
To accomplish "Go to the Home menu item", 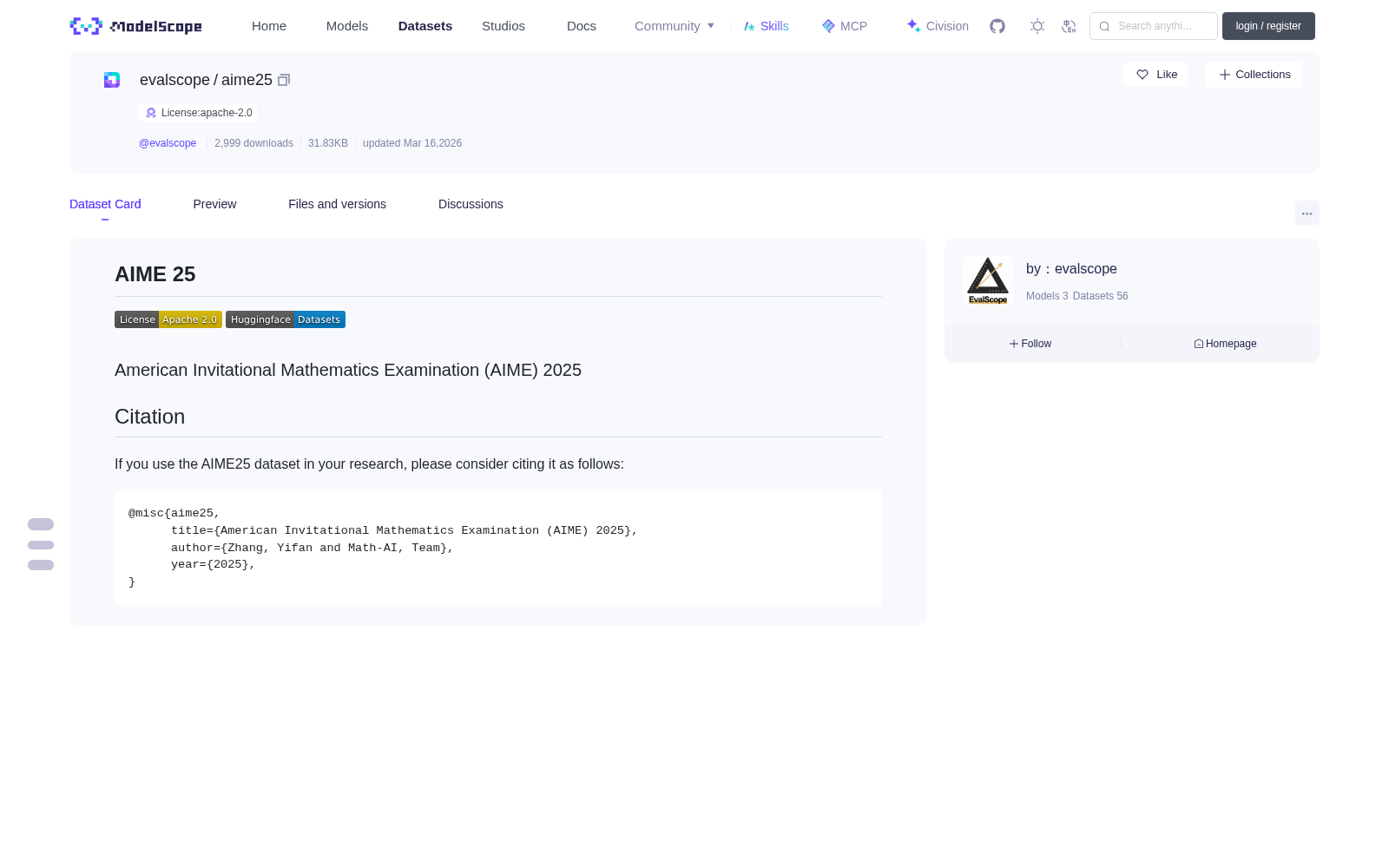I will click(269, 26).
